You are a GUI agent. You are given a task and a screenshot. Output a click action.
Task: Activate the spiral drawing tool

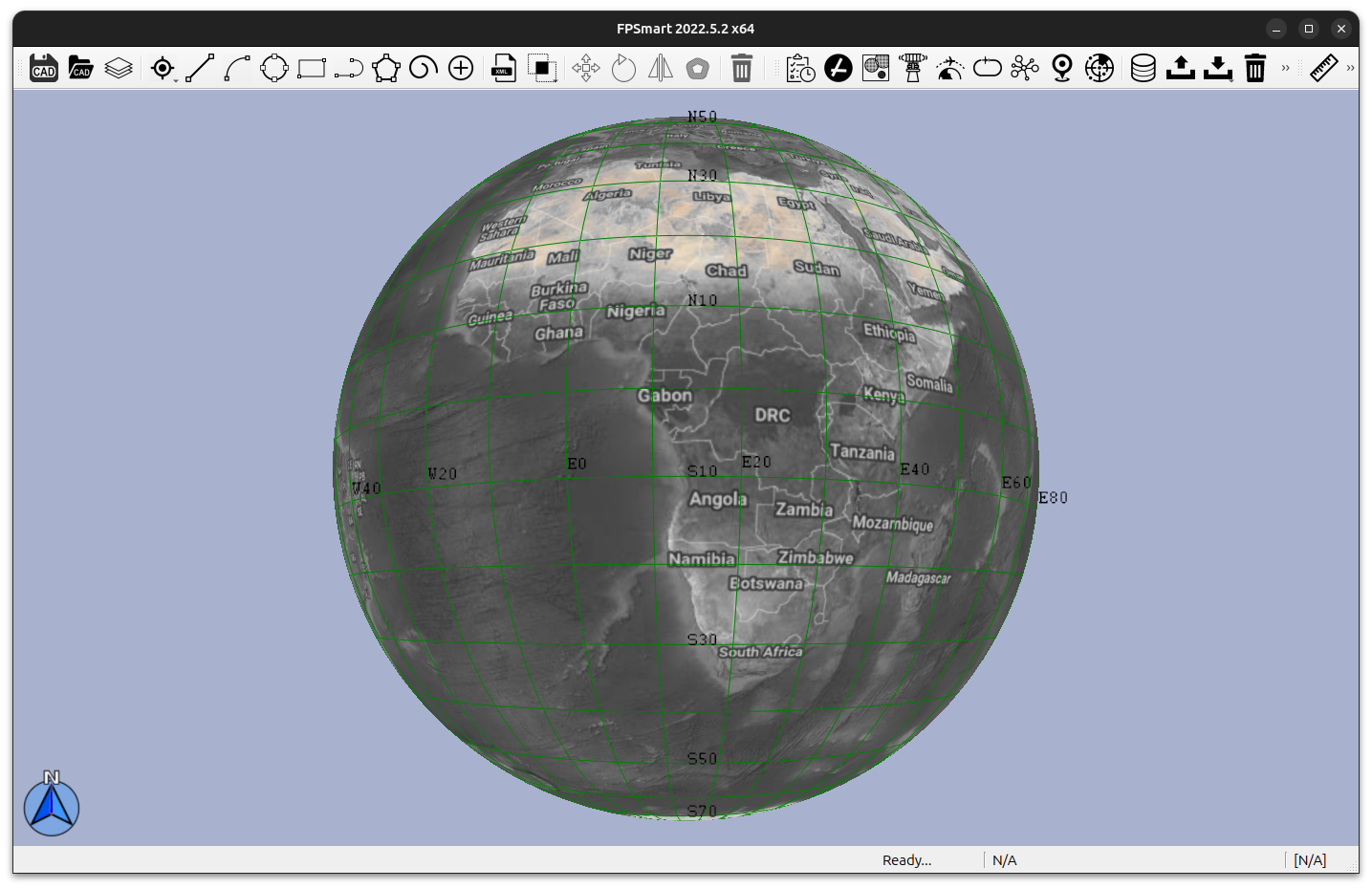coord(423,68)
